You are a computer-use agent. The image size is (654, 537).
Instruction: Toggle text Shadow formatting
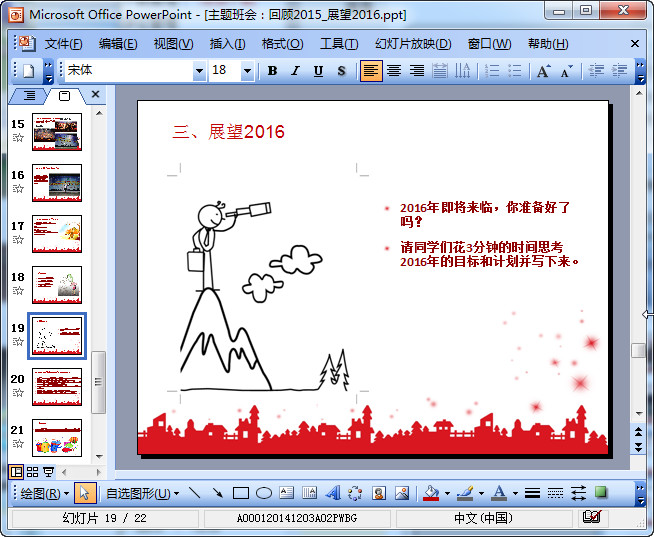click(341, 71)
